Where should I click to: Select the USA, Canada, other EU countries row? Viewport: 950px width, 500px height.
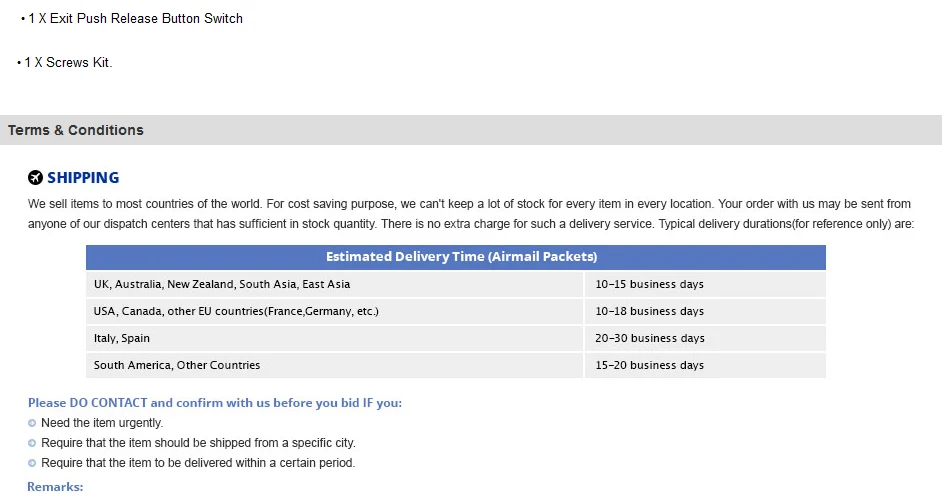click(456, 312)
